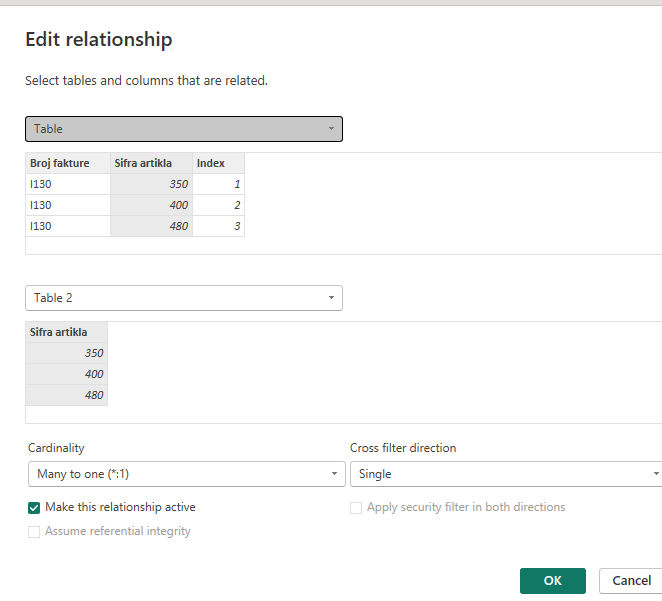
Task: Click the 400 cell in Table 2 preview
Action: 67,374
